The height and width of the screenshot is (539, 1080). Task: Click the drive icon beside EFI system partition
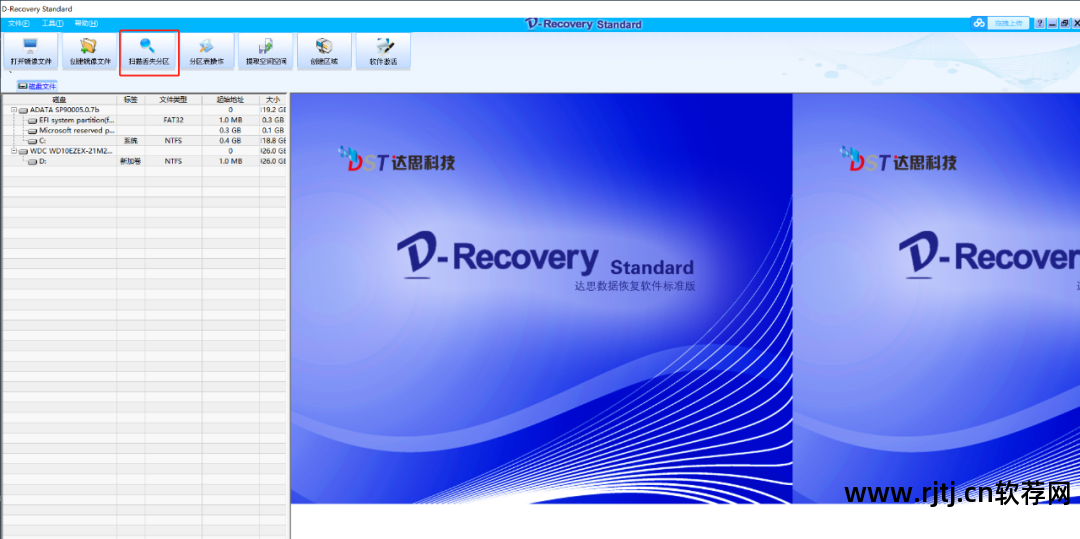pos(32,120)
